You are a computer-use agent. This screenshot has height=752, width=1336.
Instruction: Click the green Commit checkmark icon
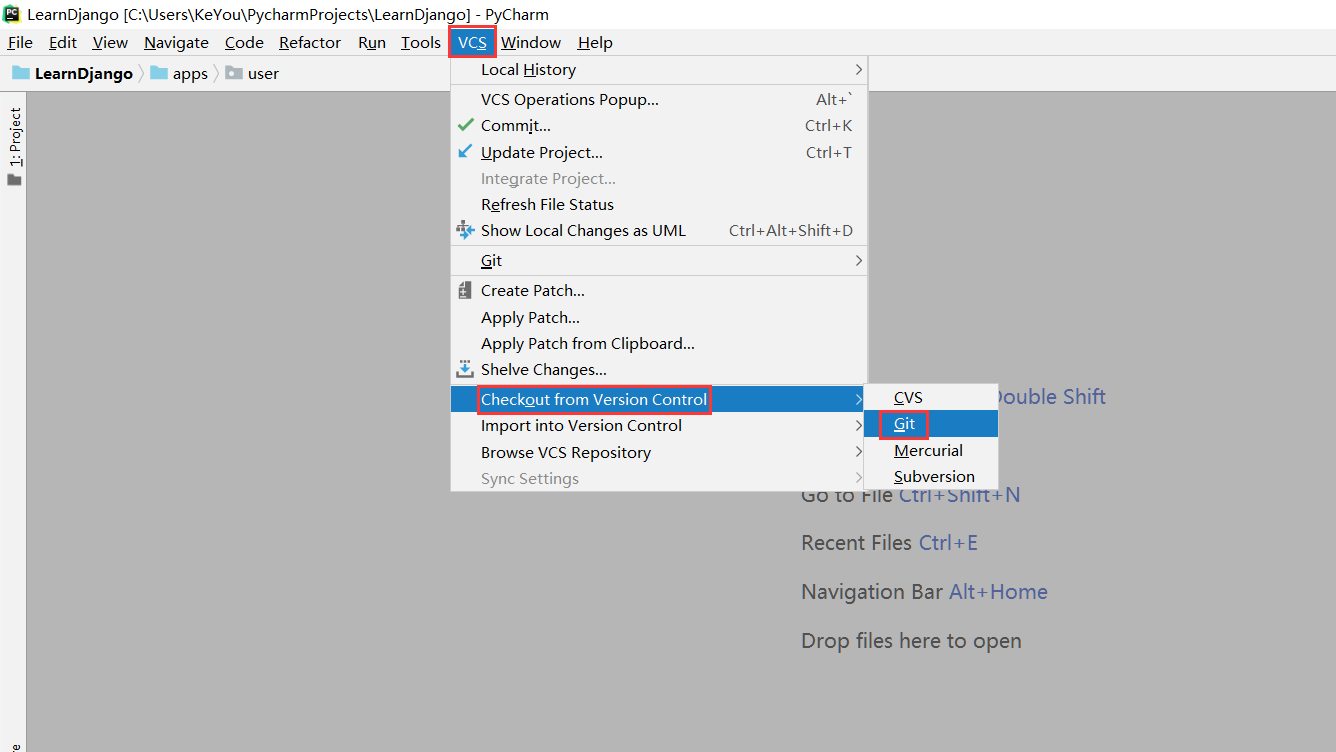[465, 125]
